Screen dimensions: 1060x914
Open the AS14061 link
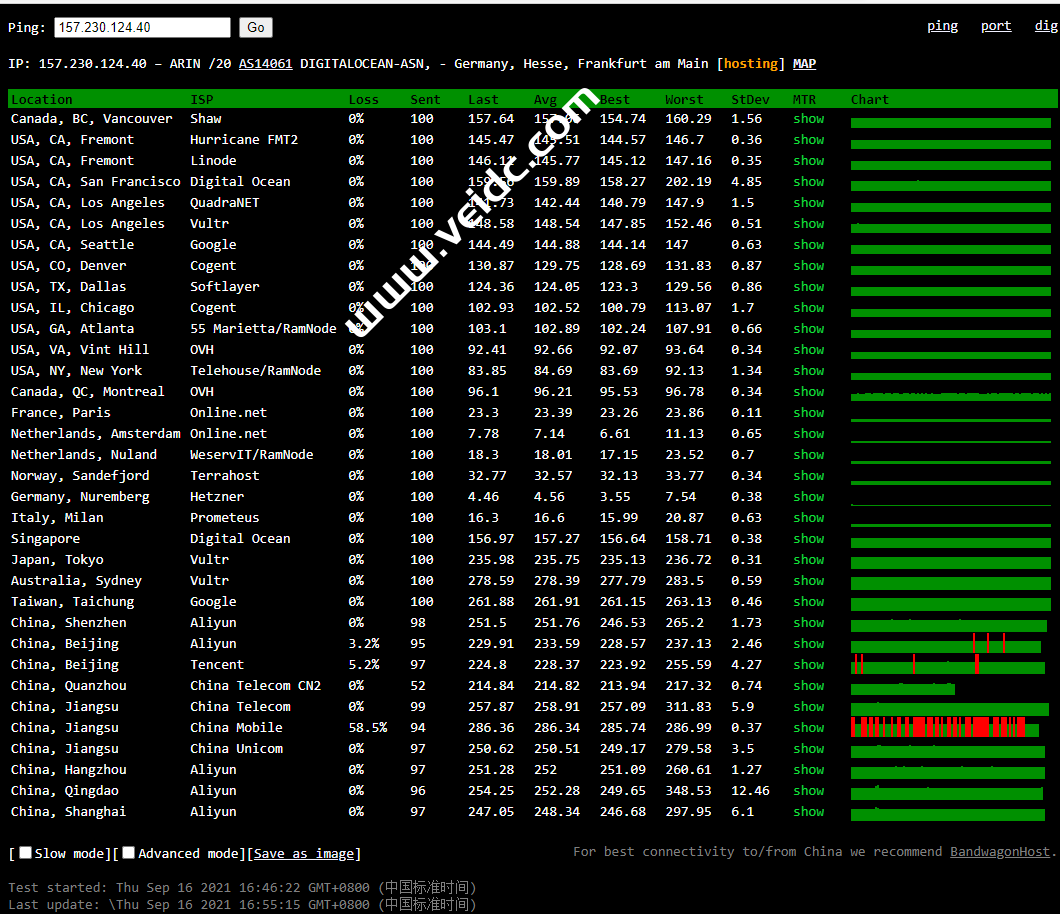[266, 64]
